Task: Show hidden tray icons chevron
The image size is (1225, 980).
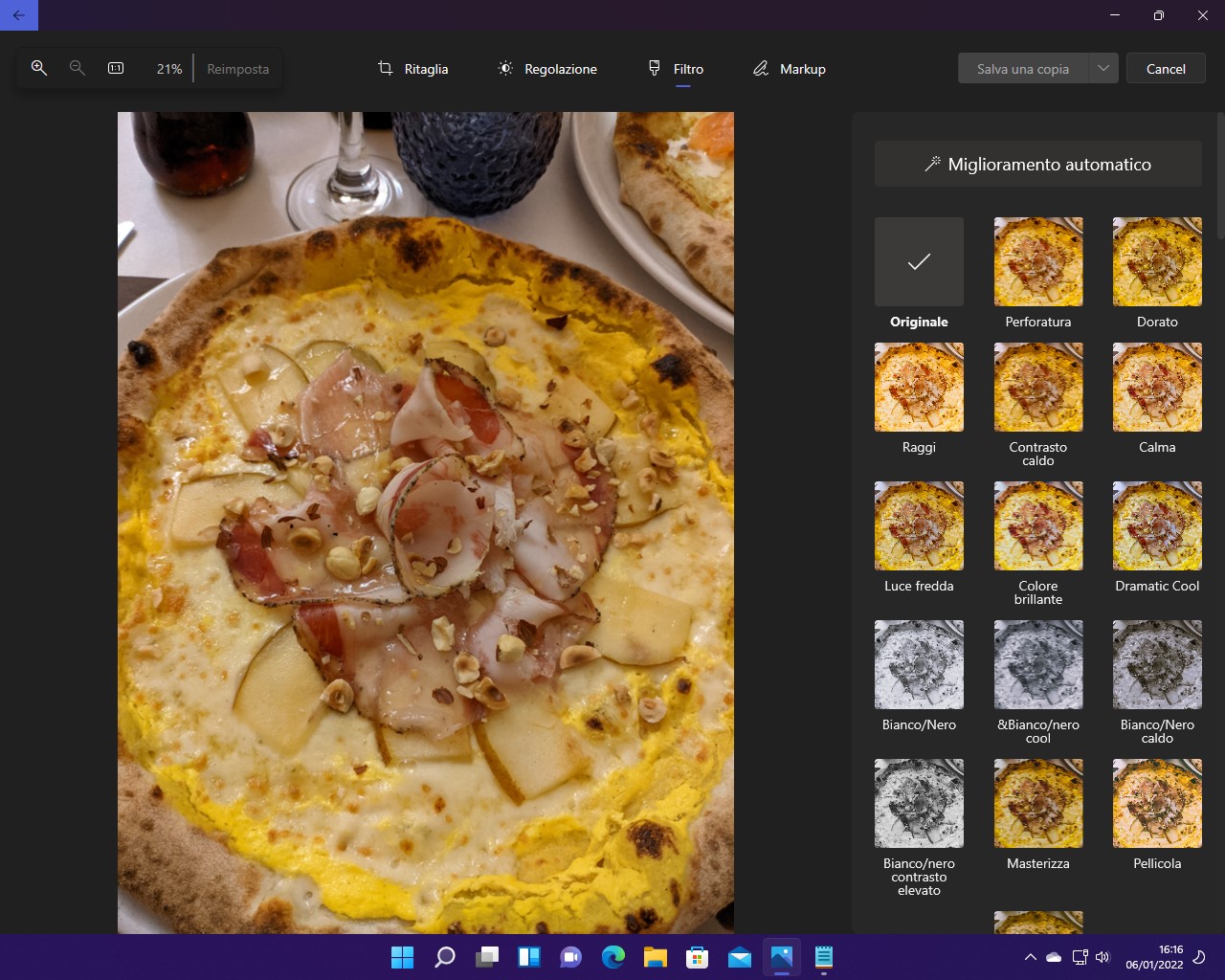Action: (x=1030, y=957)
